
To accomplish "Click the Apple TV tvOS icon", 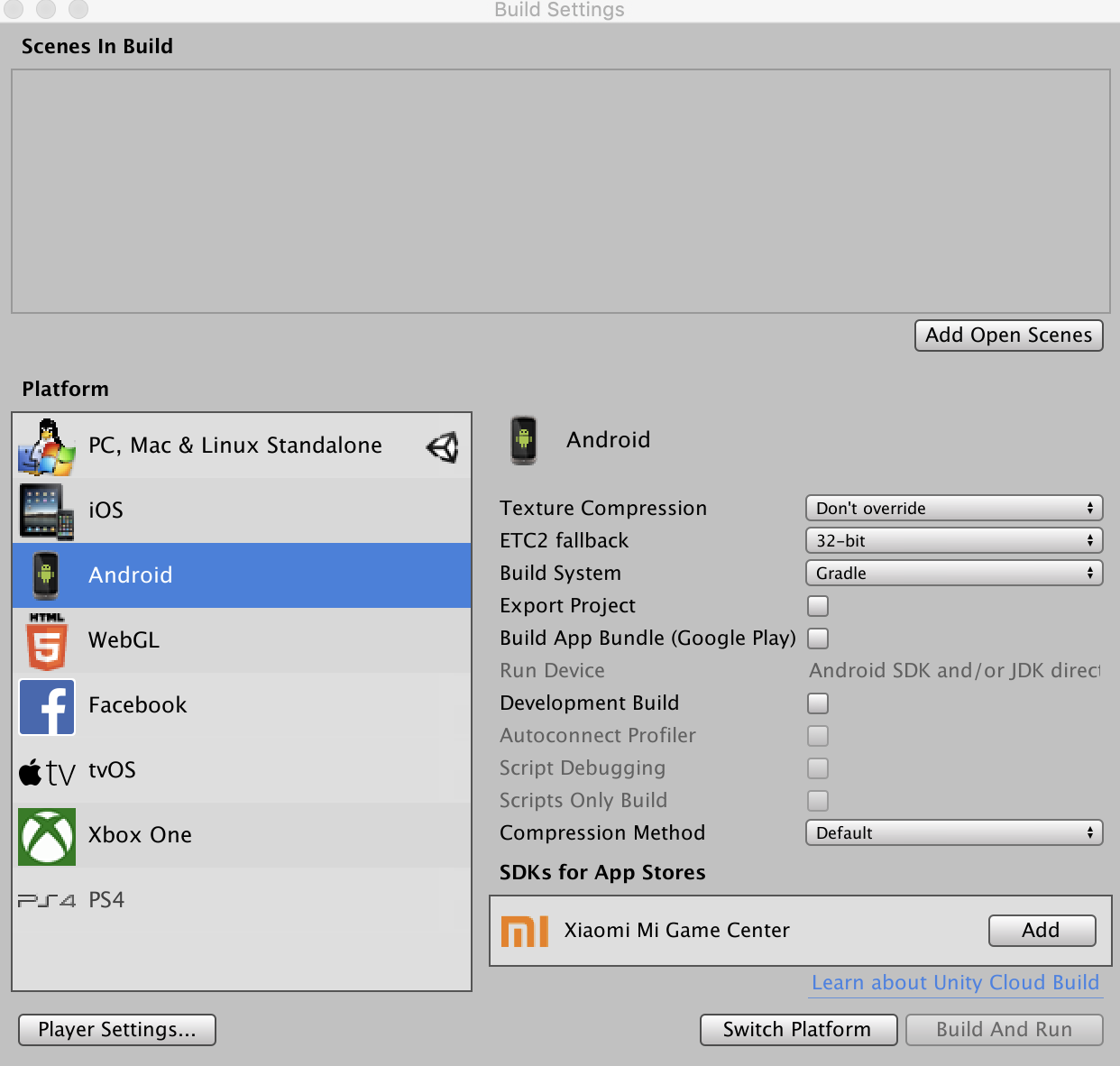I will click(47, 772).
